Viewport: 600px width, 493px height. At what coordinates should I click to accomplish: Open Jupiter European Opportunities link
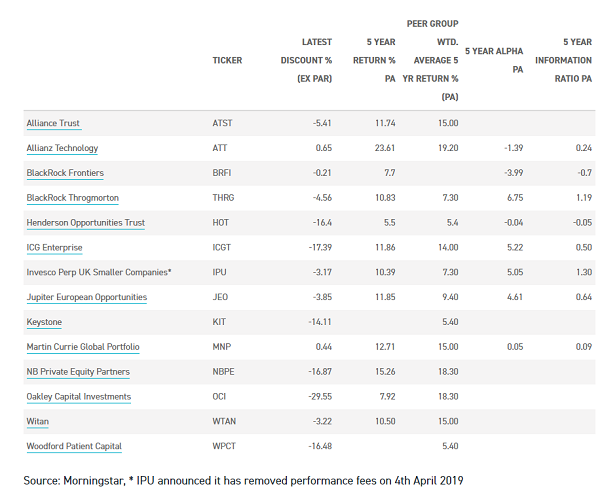click(87, 297)
